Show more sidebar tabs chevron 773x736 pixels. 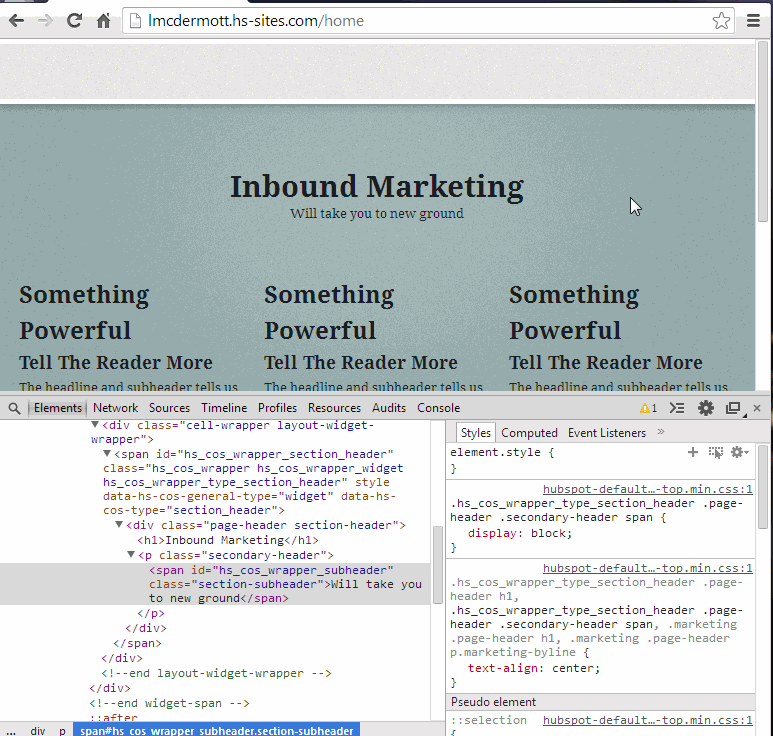click(x=661, y=432)
